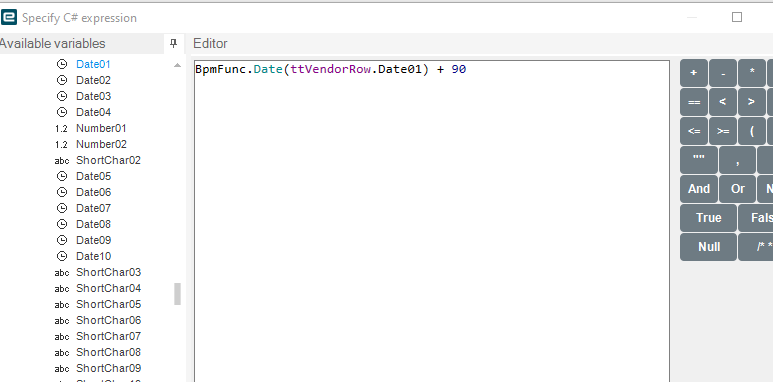
Task: Insert the plus operator
Action: (x=694, y=73)
